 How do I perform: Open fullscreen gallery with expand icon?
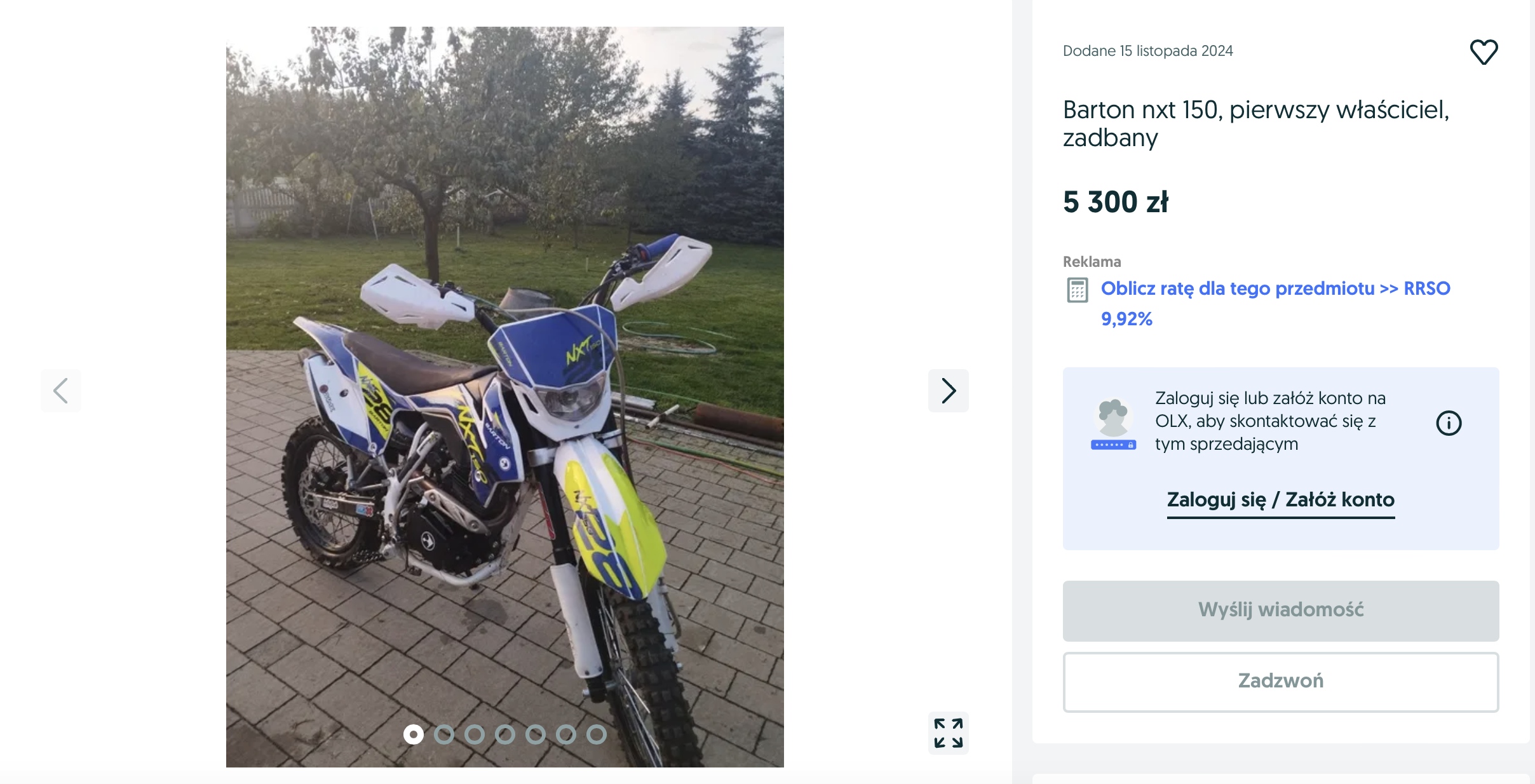(x=949, y=733)
